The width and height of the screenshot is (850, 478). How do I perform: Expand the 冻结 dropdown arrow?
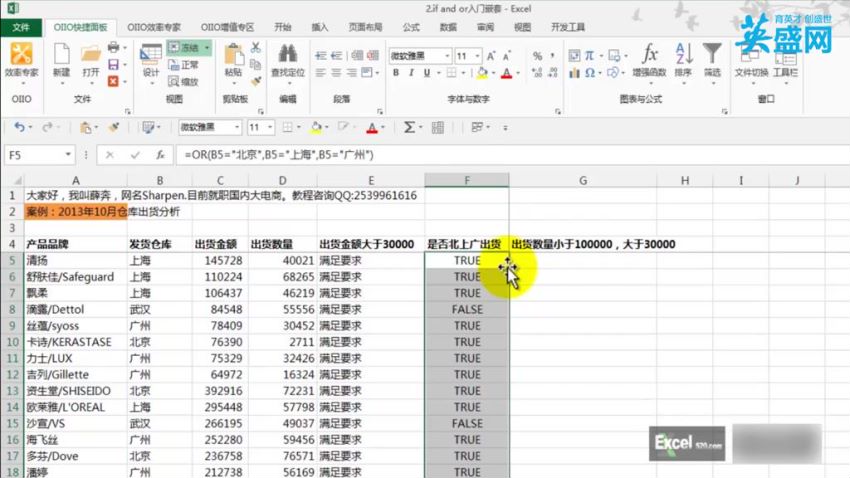tap(207, 48)
